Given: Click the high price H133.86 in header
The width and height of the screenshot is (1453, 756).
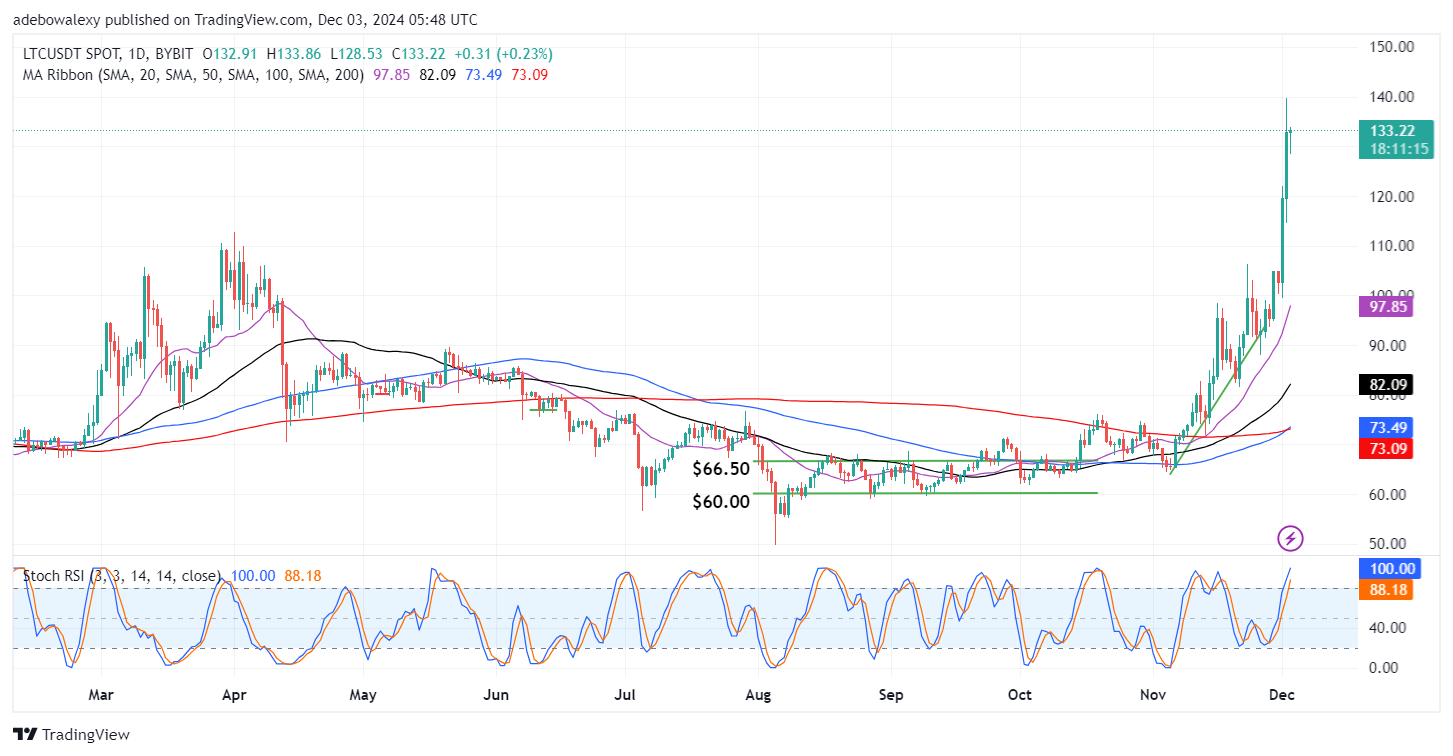Looking at the screenshot, I should (296, 54).
